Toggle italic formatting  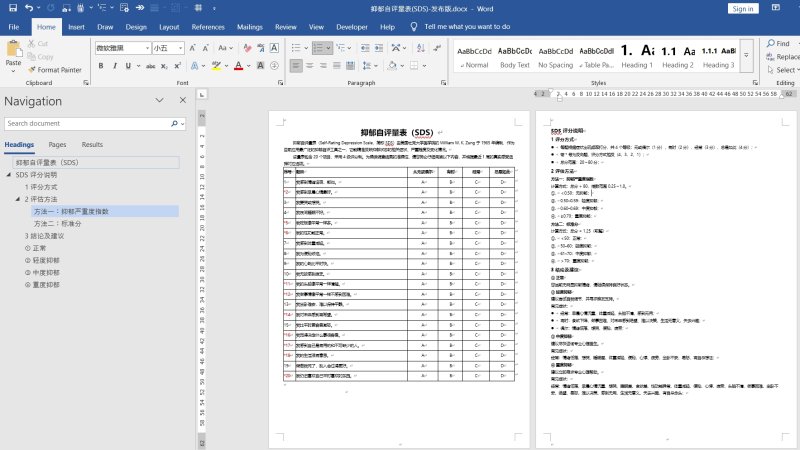(x=115, y=66)
